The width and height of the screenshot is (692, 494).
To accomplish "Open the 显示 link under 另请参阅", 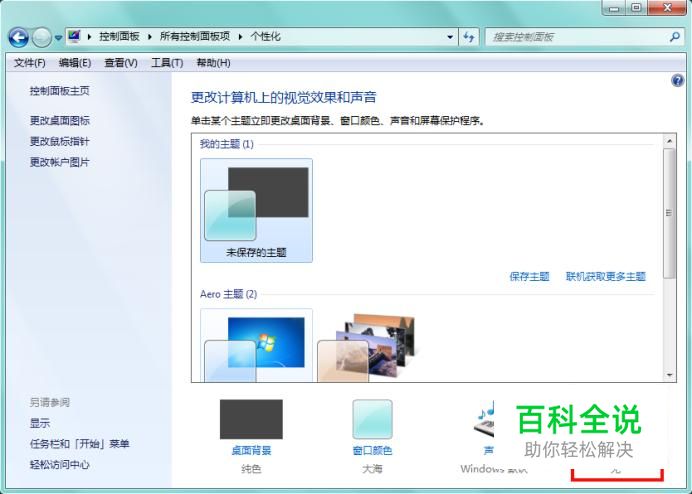I will coord(40,423).
